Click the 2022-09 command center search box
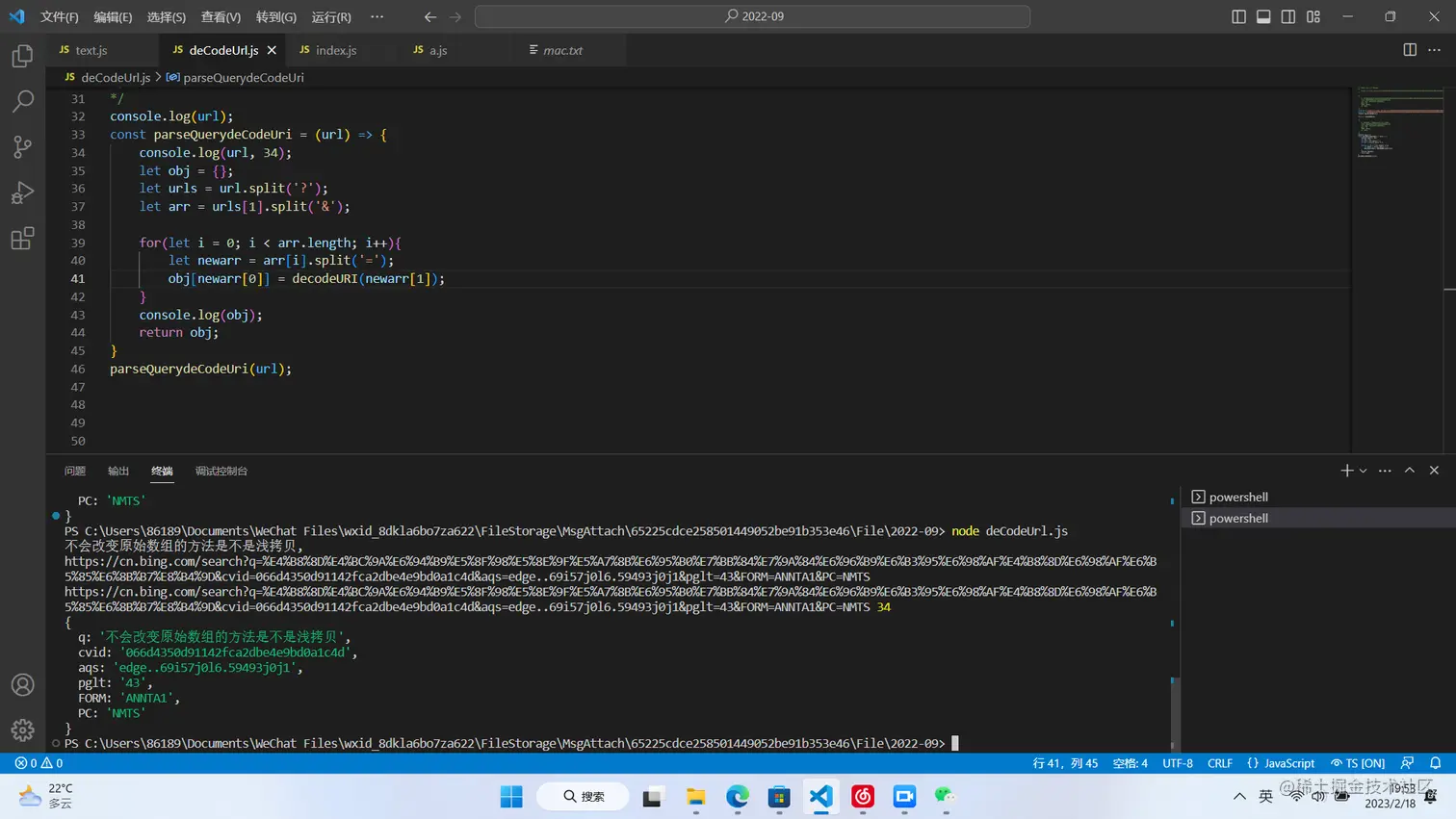 coord(752,16)
